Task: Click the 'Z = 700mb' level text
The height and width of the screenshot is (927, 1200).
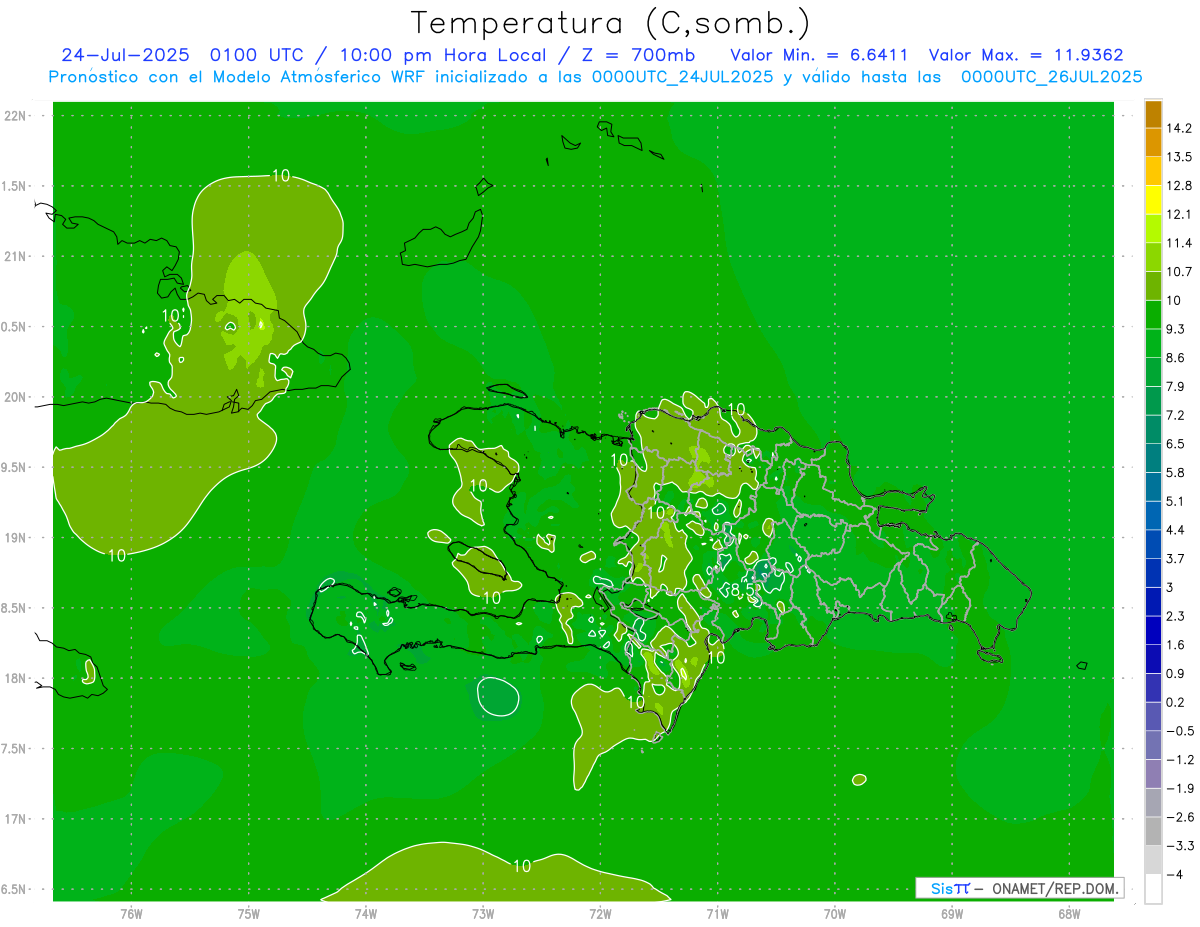Action: tap(637, 54)
